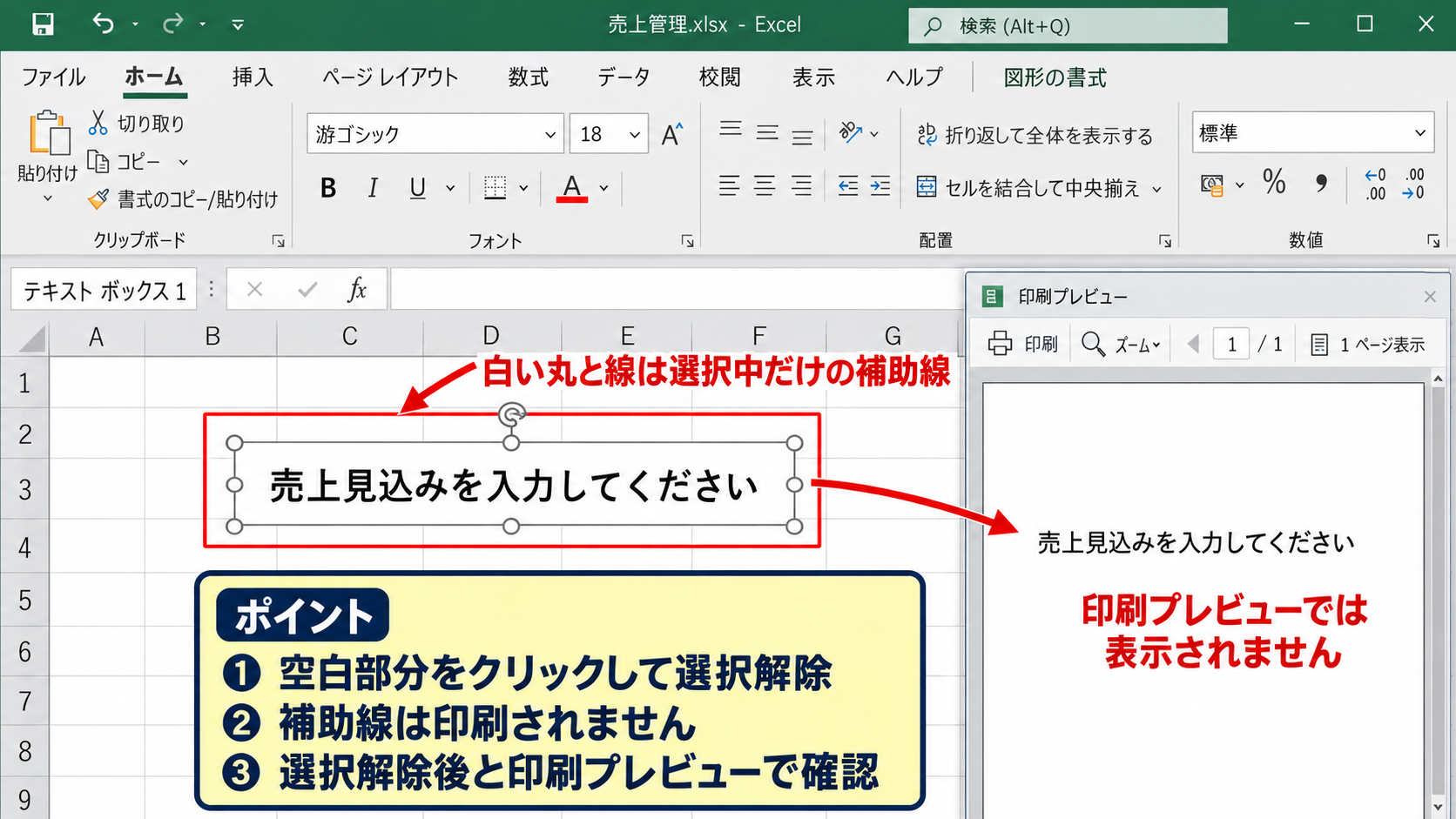Screen dimensions: 1456x819
Task: Click the コピー button in clipboard group
Action: pos(125,162)
